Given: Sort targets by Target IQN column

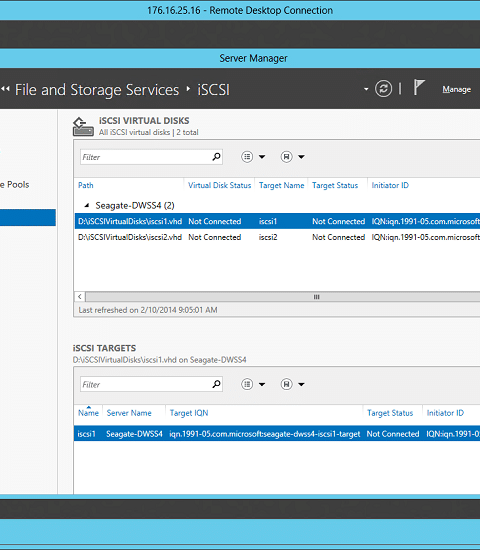Looking at the screenshot, I should pos(189,413).
